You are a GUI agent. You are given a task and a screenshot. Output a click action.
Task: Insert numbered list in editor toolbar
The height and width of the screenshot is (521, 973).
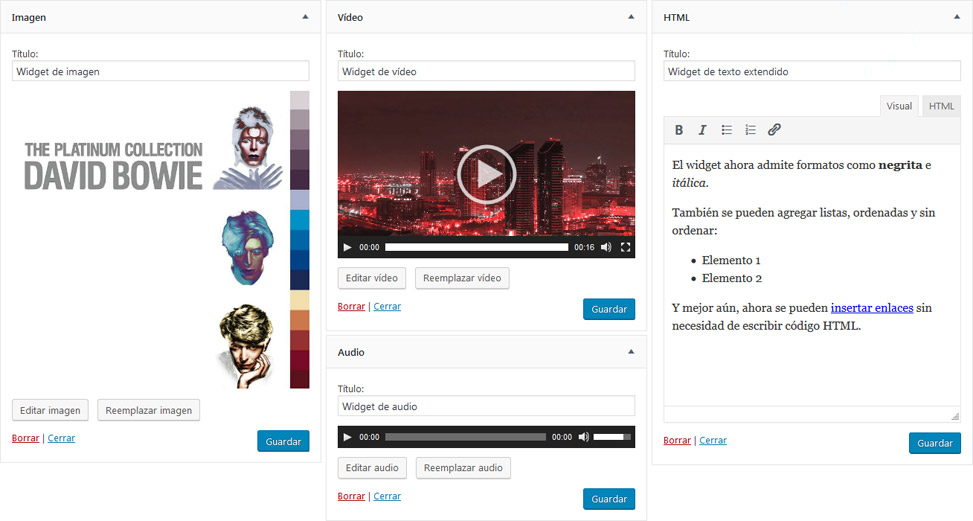750,130
